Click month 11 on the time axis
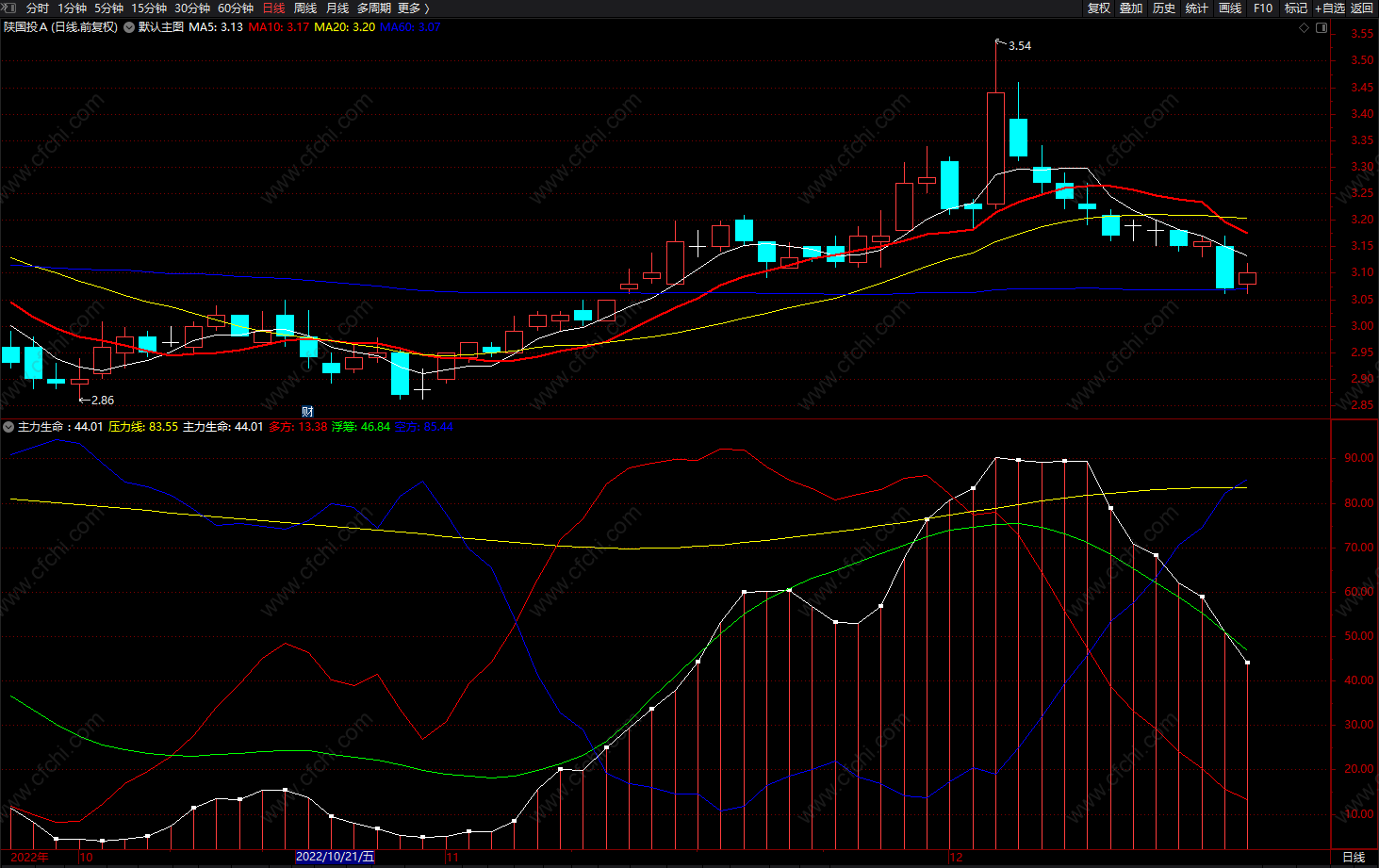 click(453, 857)
